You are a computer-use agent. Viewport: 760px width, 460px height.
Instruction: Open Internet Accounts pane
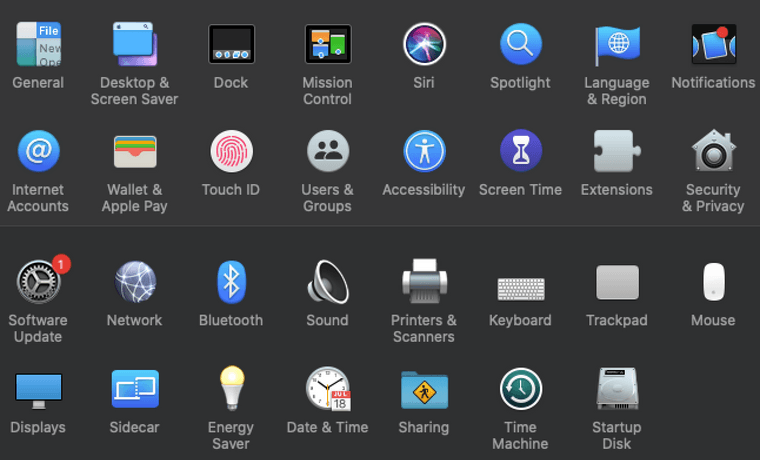[38, 151]
